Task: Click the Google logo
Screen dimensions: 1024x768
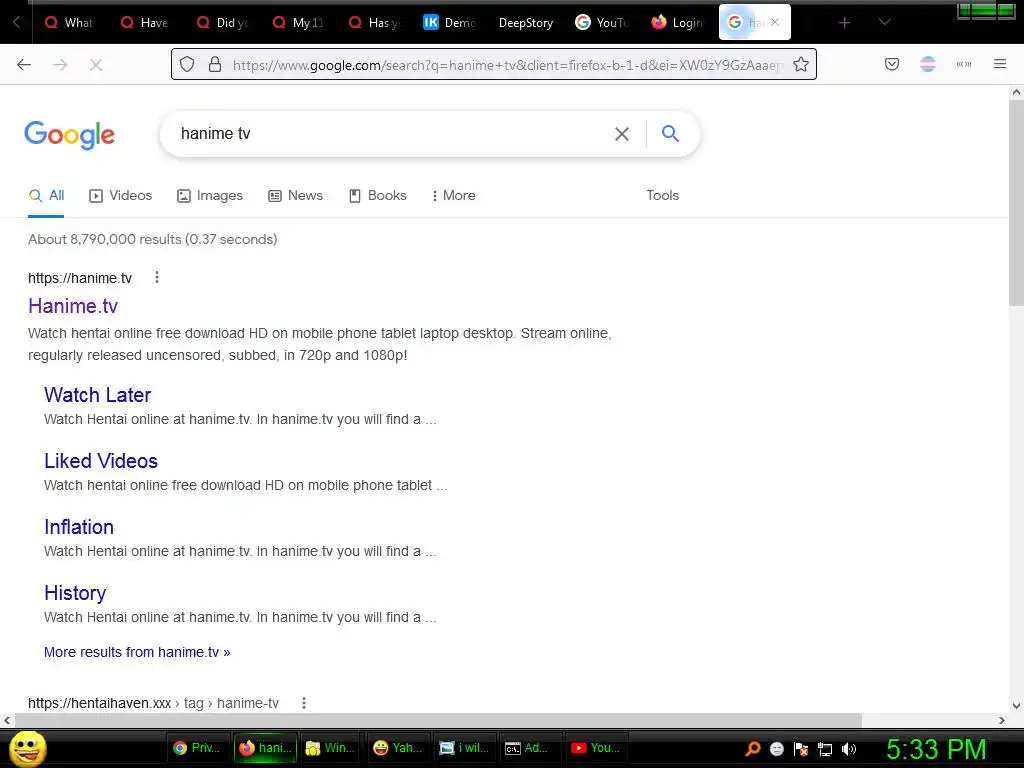Action: (70, 135)
